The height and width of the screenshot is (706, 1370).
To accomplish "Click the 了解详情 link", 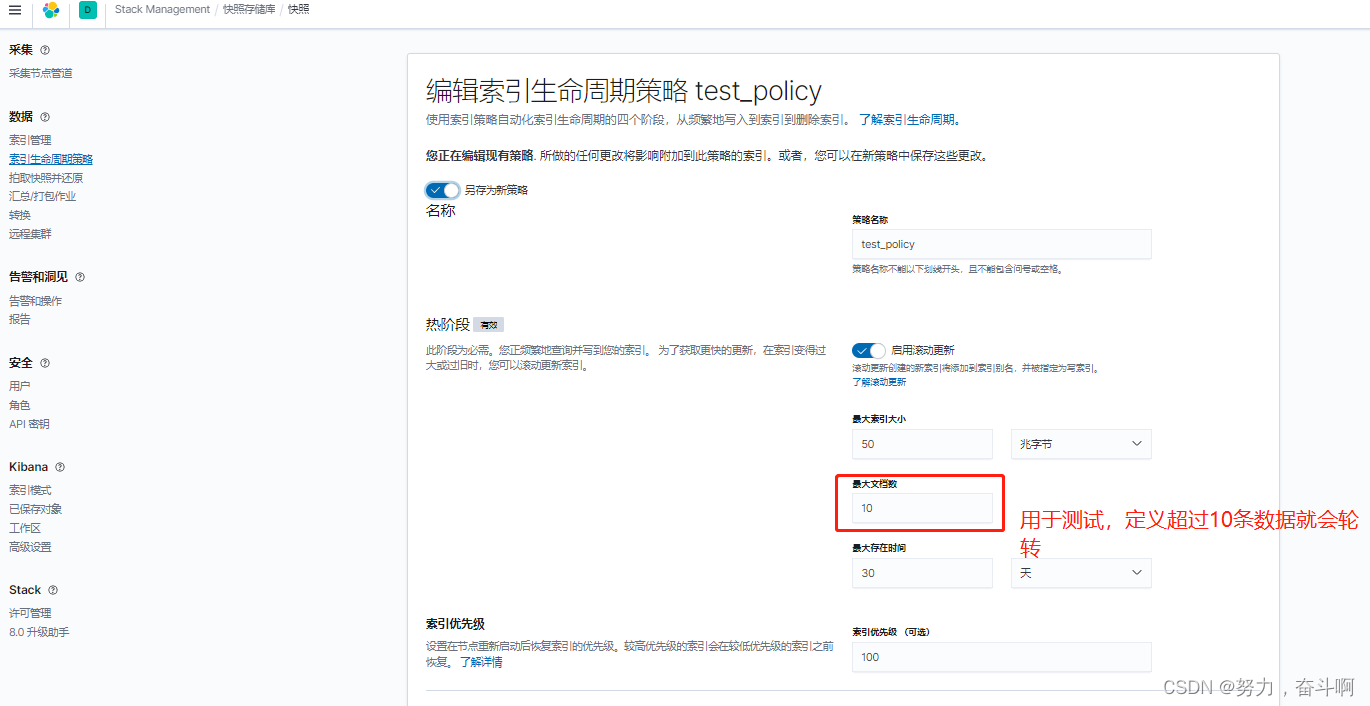I will tap(481, 662).
